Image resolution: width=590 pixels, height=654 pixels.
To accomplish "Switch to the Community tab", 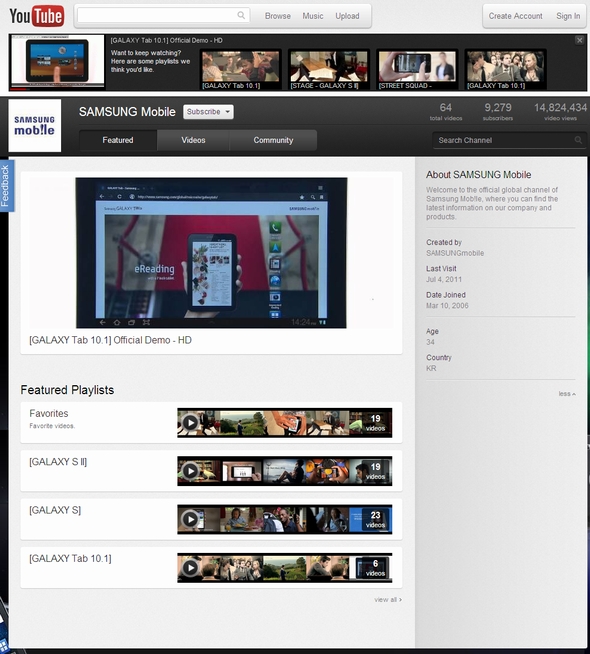I will tap(273, 140).
